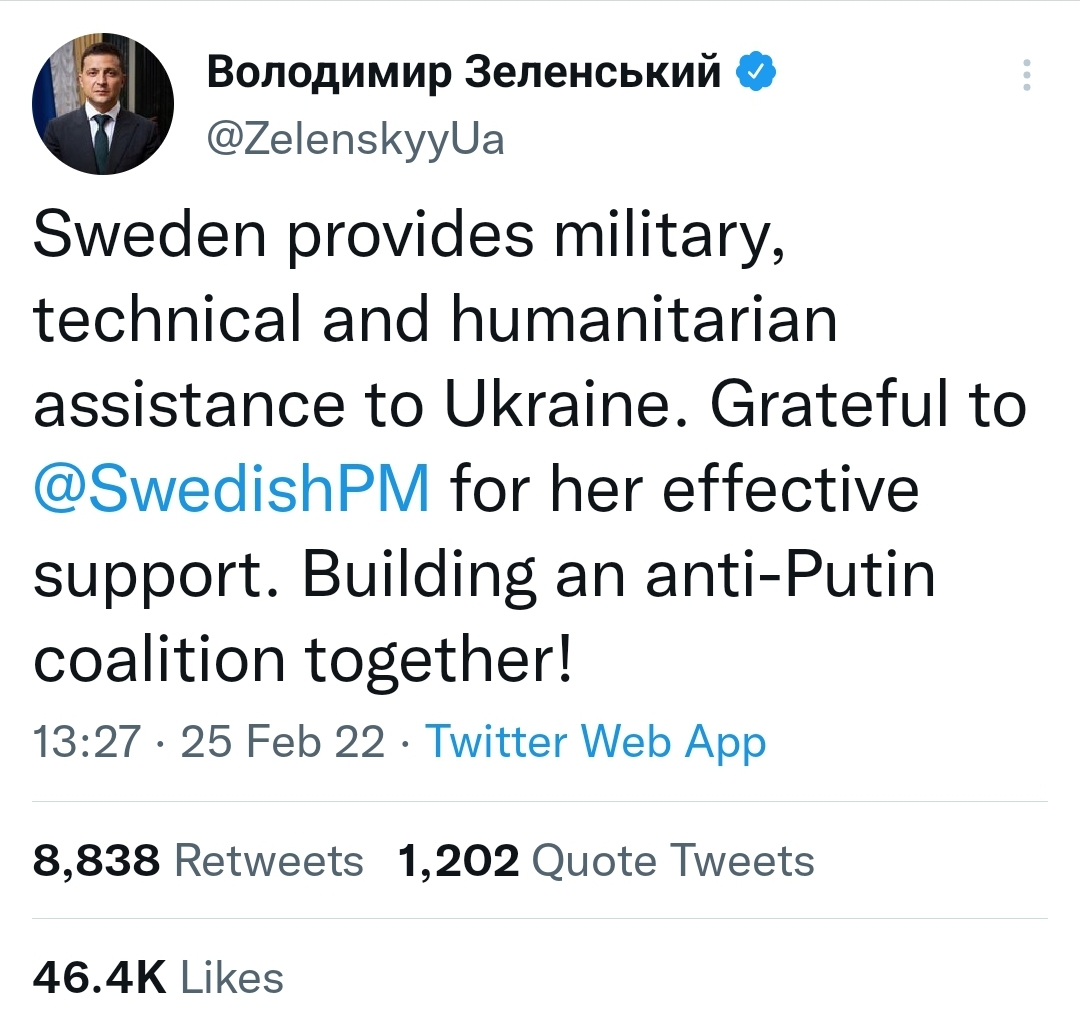The height and width of the screenshot is (1024, 1080).
Task: Select the Retweets label
Action: [x=269, y=861]
